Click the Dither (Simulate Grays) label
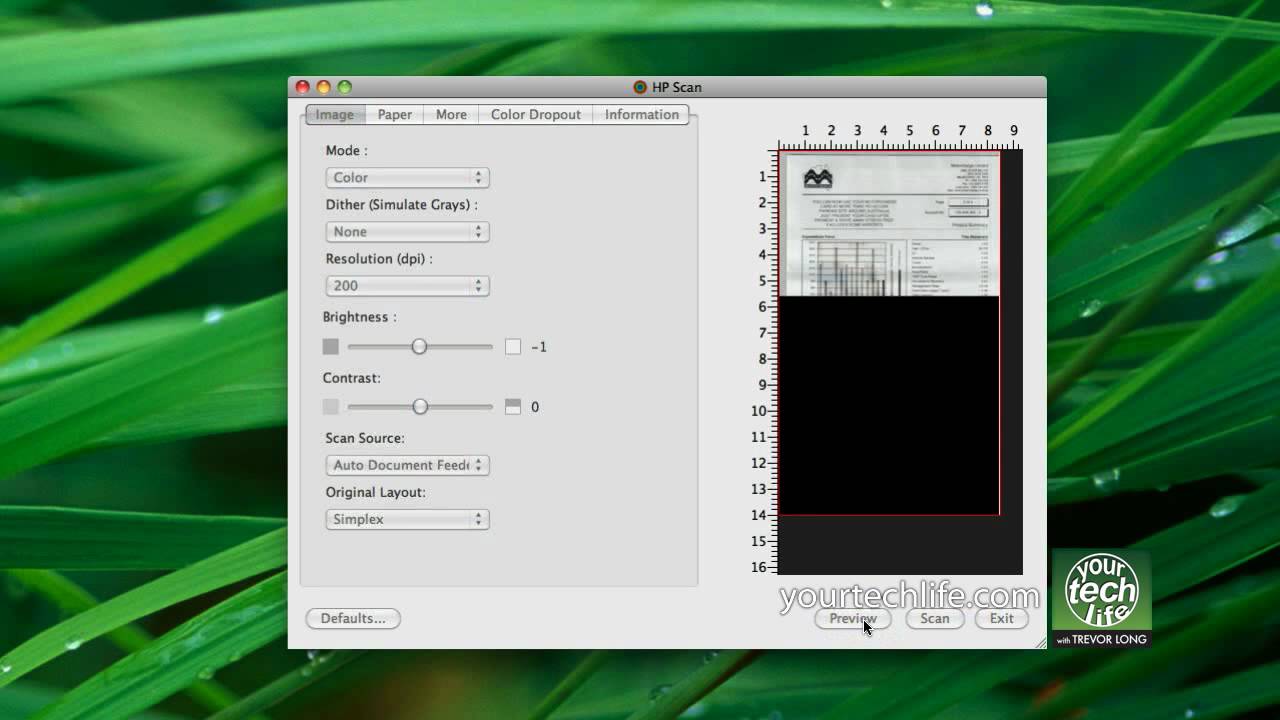The image size is (1280, 720). click(x=402, y=204)
